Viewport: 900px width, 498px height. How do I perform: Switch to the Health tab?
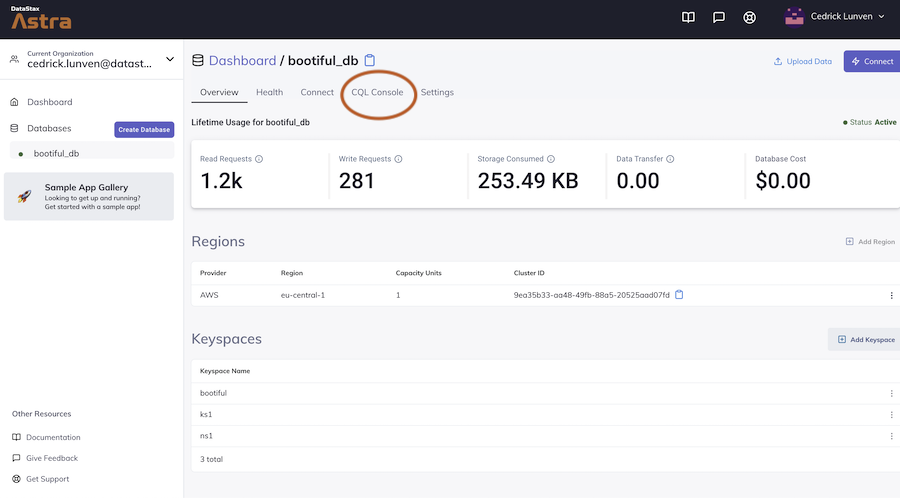pos(269,92)
